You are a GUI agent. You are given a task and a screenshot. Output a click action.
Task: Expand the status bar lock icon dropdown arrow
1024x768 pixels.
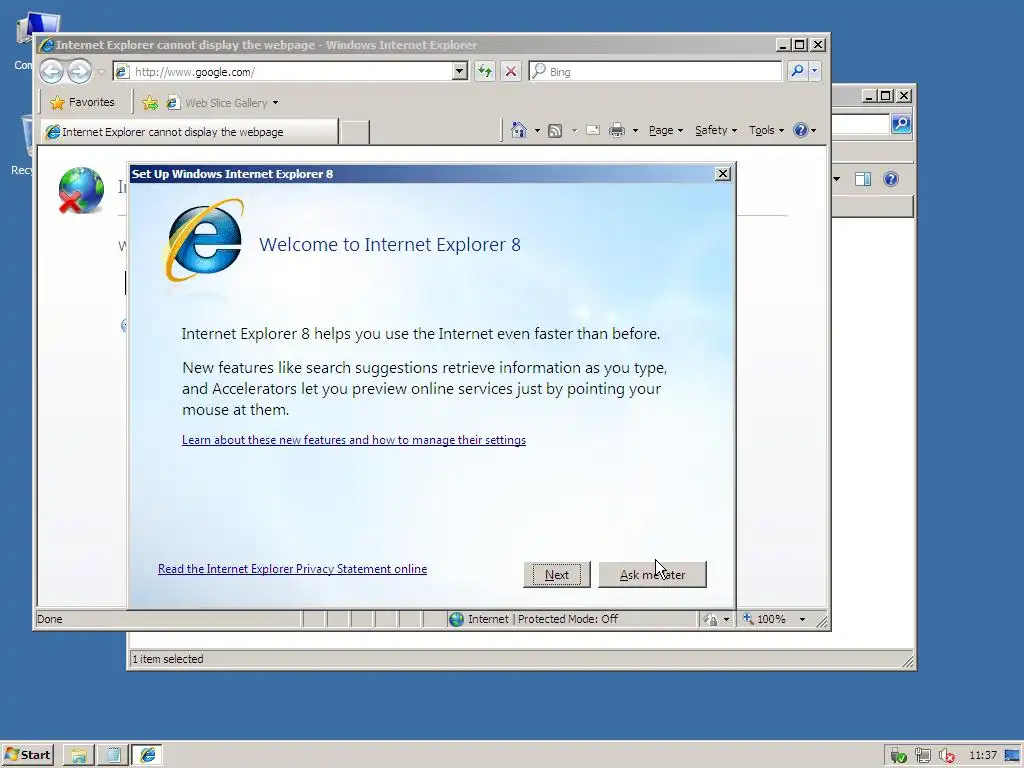(x=726, y=619)
